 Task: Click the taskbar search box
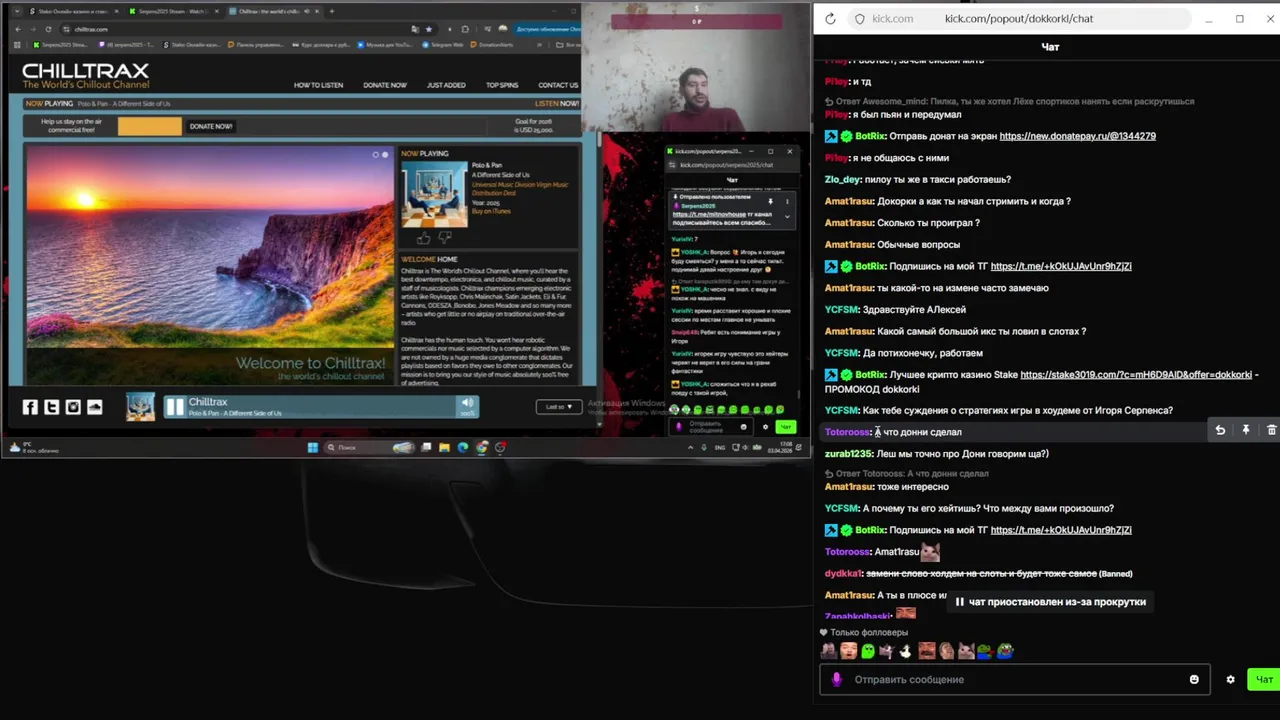pos(369,447)
